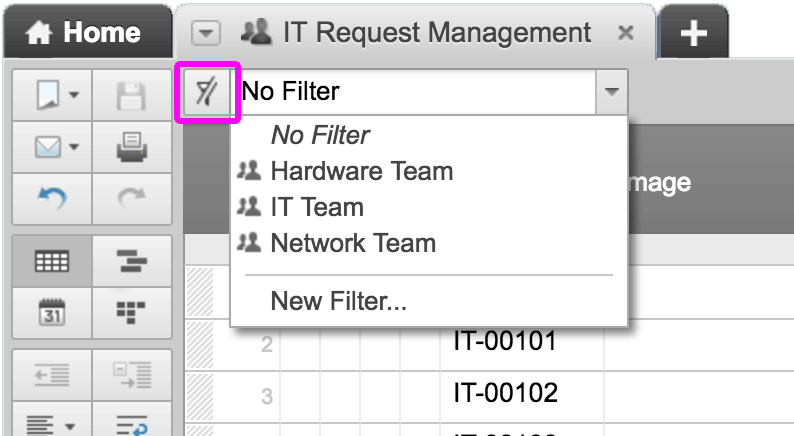Click the filter toggle icon

pos(206,94)
